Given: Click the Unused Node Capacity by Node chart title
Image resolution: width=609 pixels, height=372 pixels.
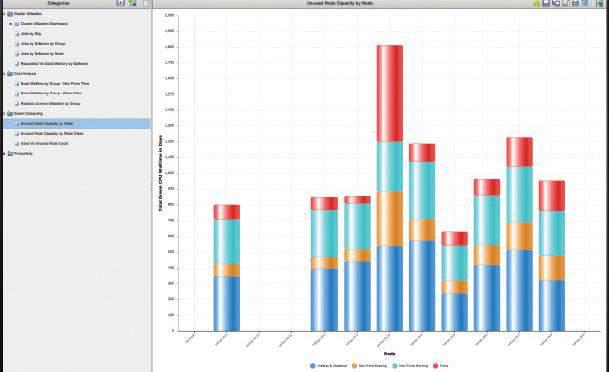Looking at the screenshot, I should 340,3.
